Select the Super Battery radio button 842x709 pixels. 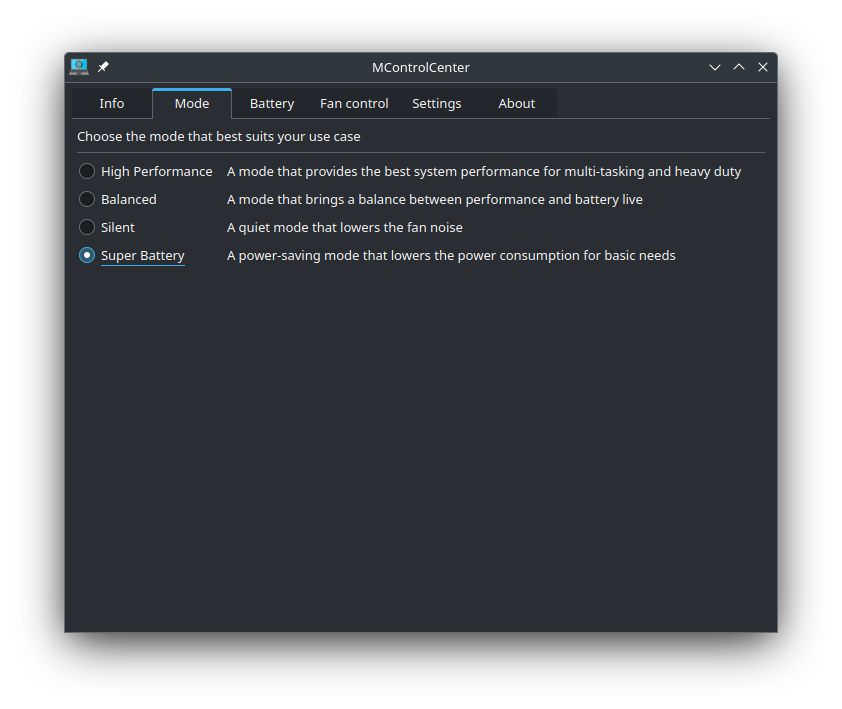[x=87, y=255]
